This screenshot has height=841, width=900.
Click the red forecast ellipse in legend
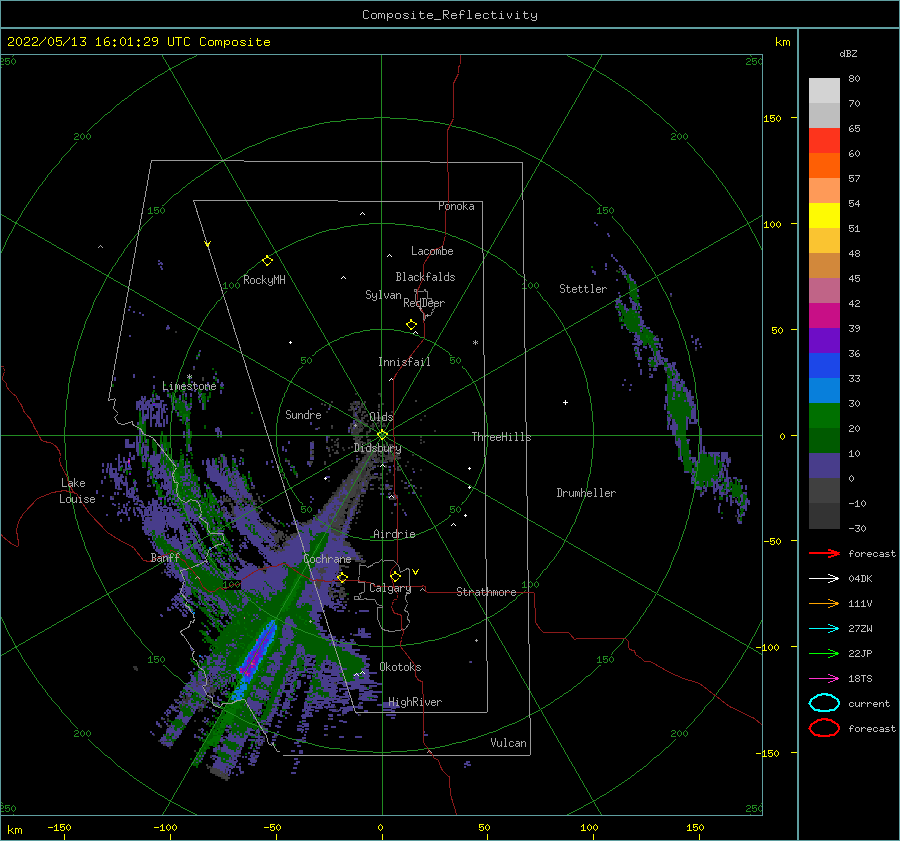[x=824, y=728]
